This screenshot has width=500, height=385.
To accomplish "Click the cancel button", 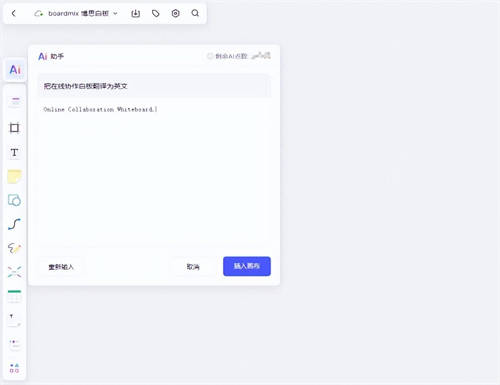I will [x=193, y=267].
